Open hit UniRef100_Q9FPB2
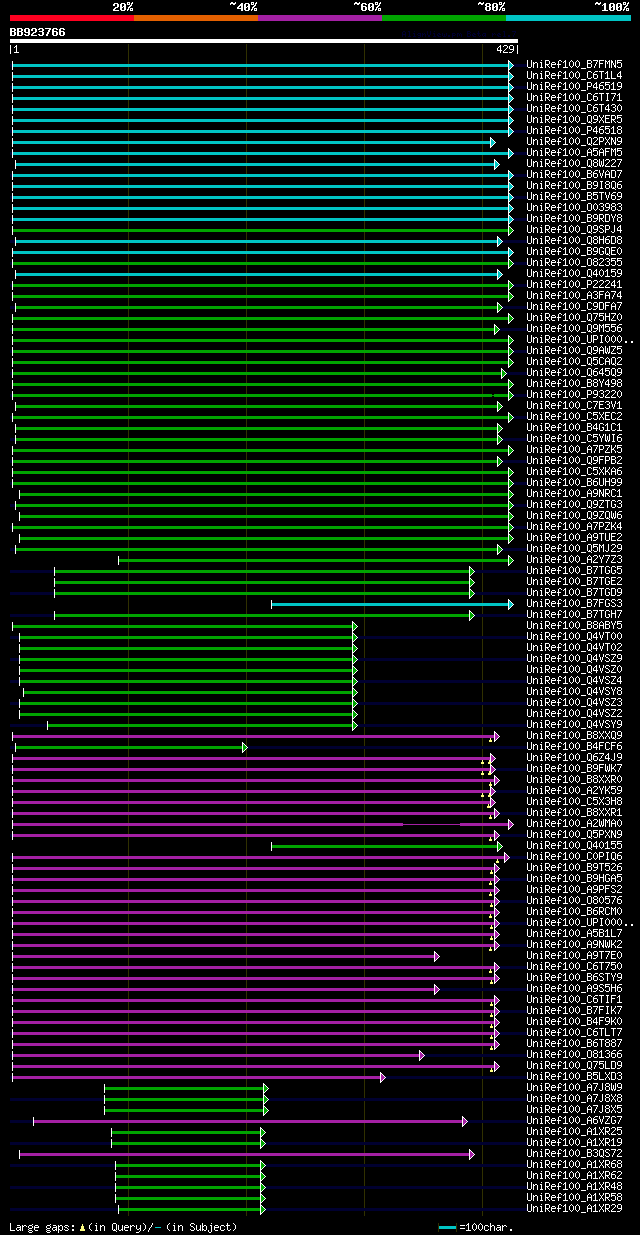 [574, 460]
